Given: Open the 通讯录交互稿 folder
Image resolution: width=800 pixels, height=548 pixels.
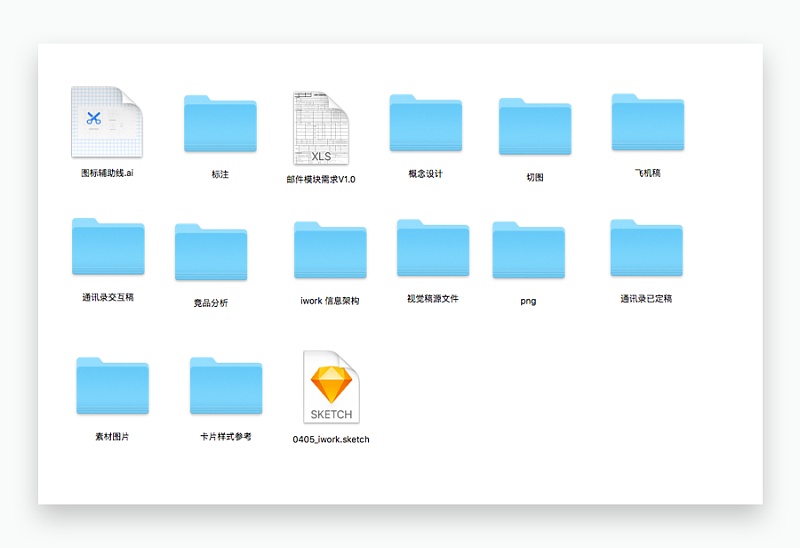Looking at the screenshot, I should [108, 247].
